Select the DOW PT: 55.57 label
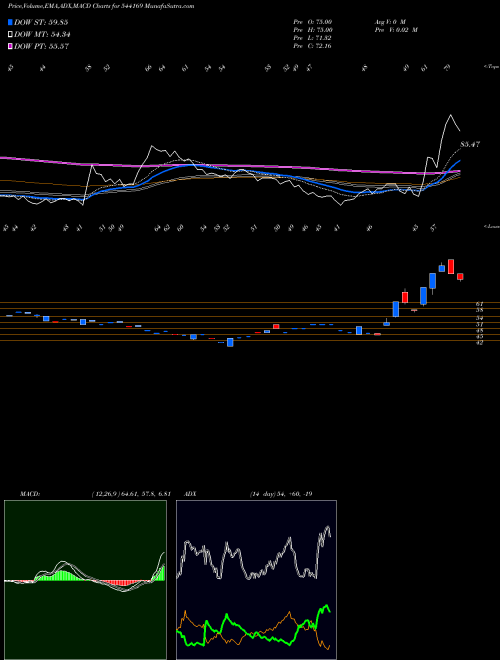The width and height of the screenshot is (500, 660). coord(41,46)
